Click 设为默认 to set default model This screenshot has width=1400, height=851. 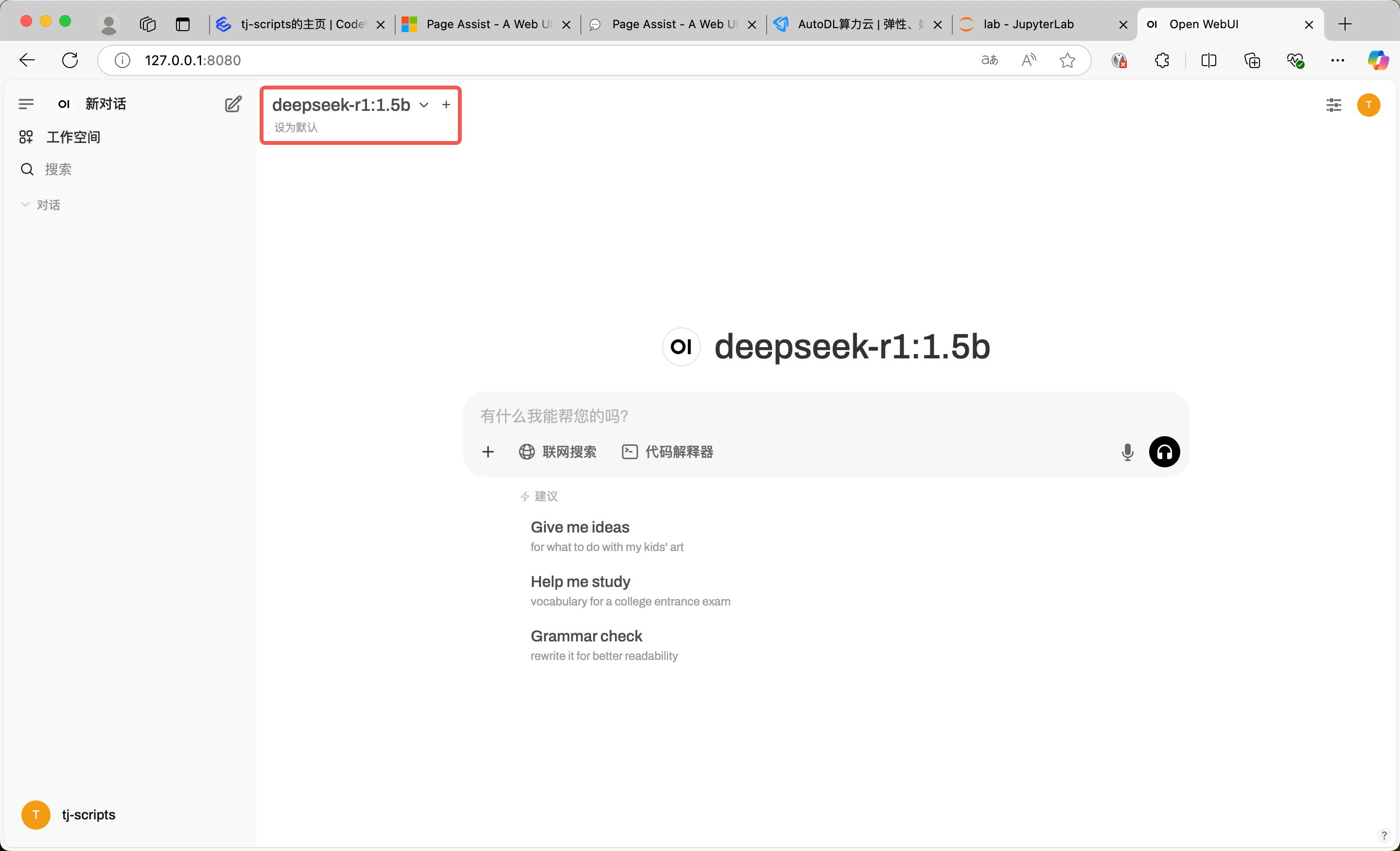[x=296, y=127]
